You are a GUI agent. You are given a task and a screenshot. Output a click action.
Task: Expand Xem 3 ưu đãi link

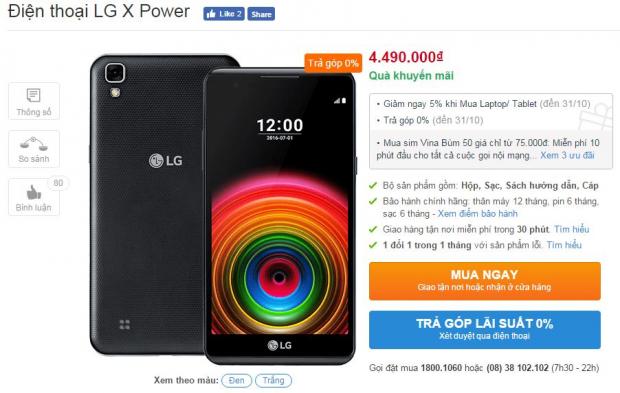tap(567, 155)
